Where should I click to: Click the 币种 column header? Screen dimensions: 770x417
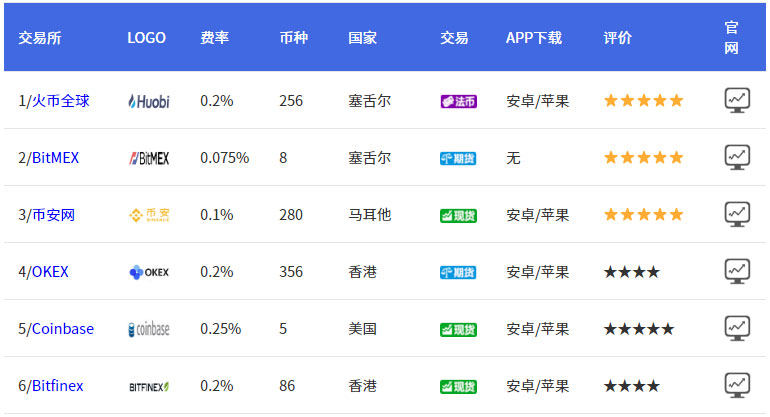[x=294, y=38]
